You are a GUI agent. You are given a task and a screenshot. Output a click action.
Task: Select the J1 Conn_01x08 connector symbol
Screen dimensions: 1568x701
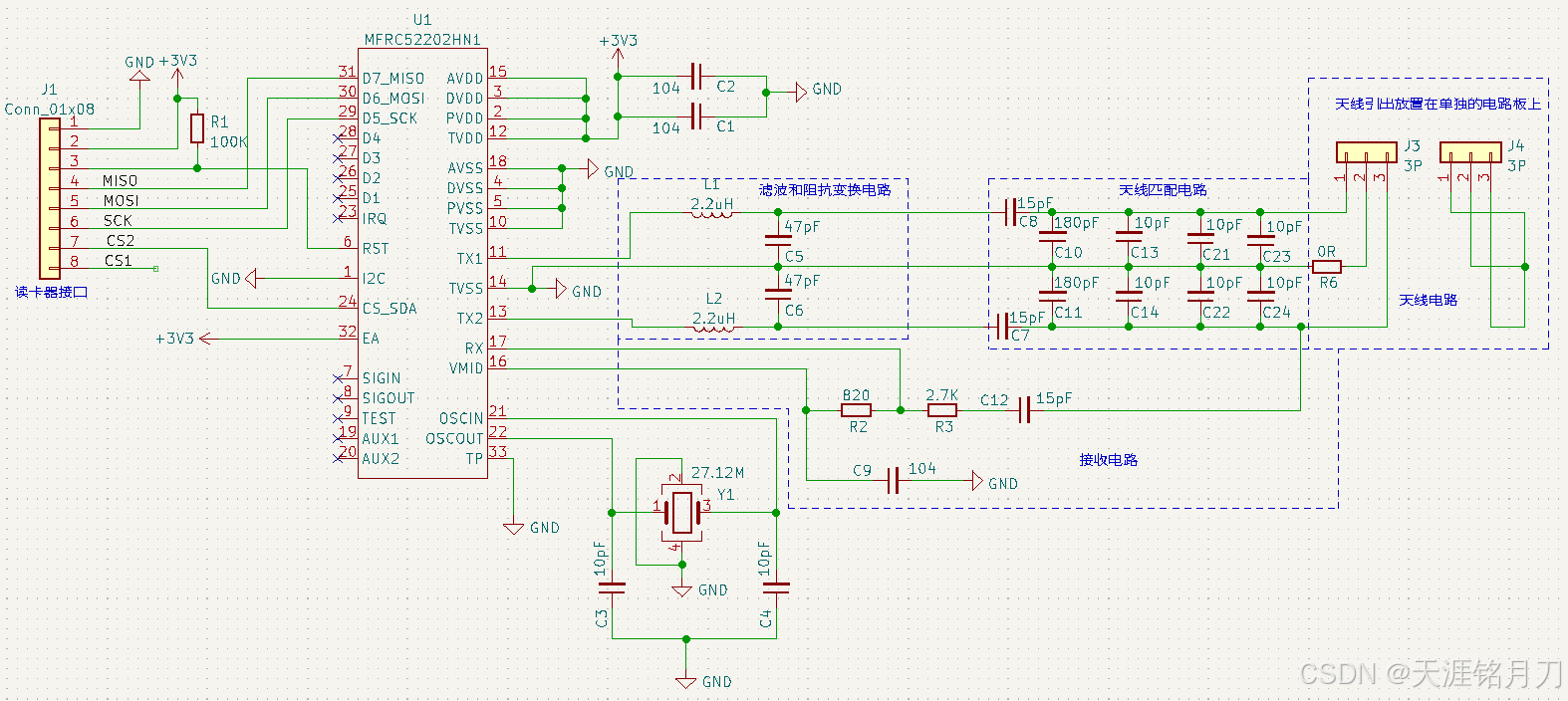(x=50, y=198)
